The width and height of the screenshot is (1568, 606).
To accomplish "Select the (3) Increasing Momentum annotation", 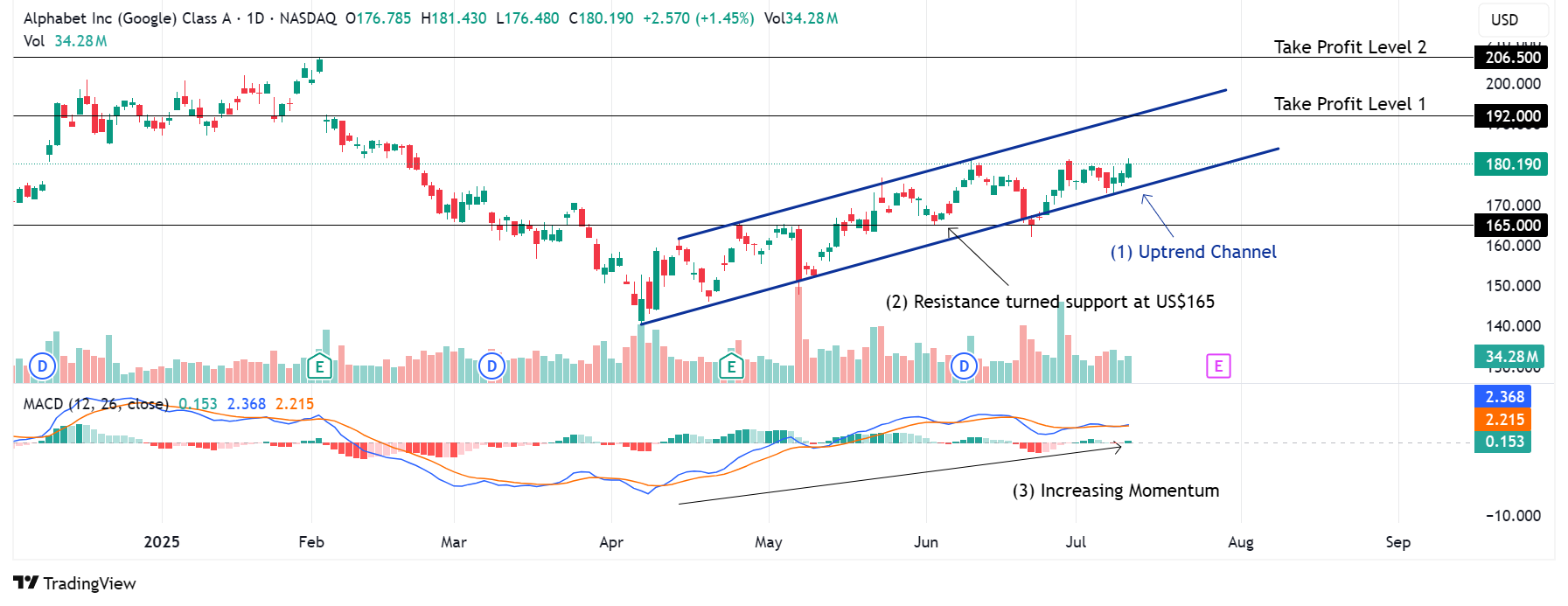I will tap(1116, 491).
